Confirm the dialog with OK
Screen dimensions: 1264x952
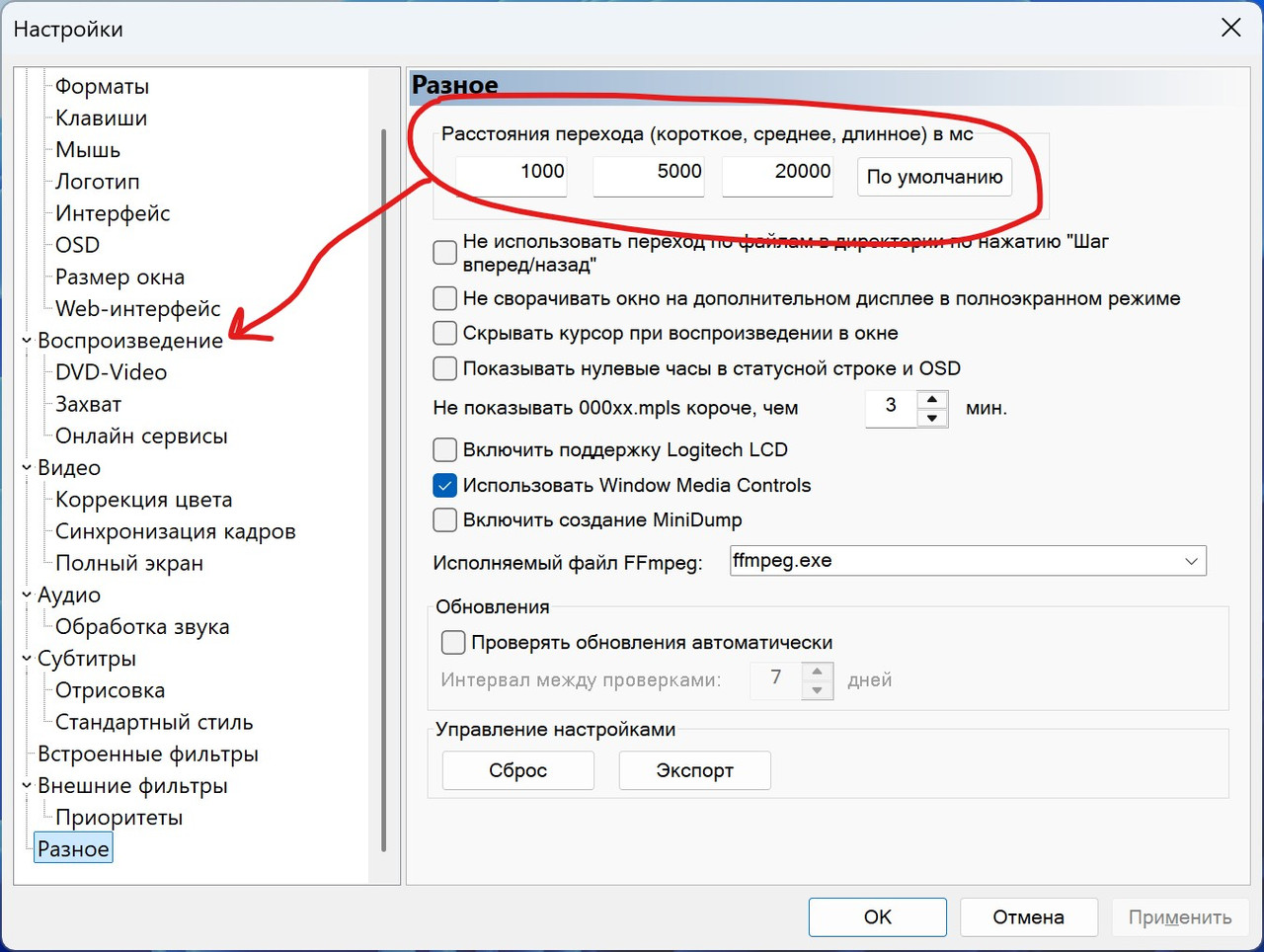click(x=878, y=917)
